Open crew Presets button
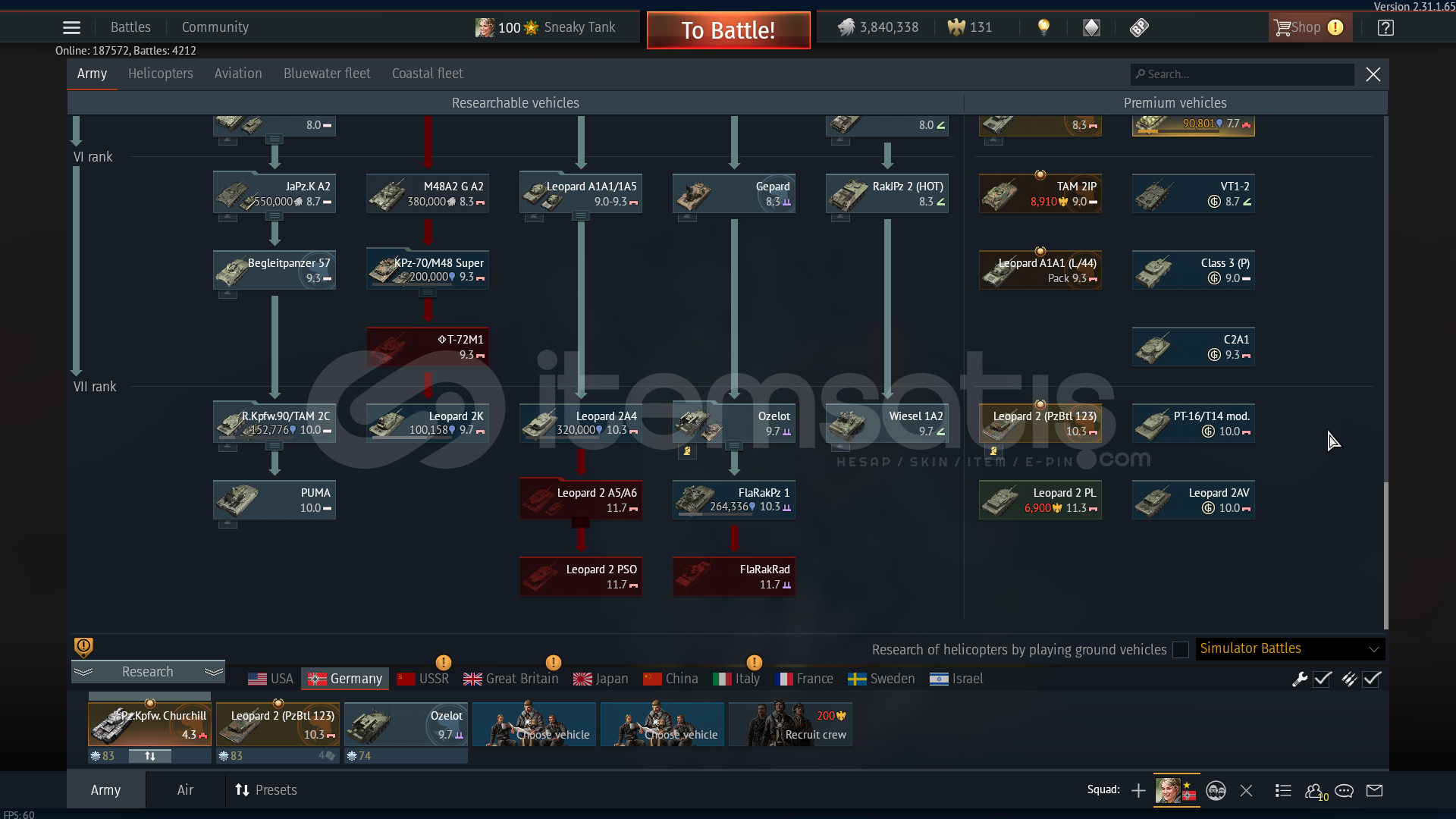Screen dimensions: 1456x819 pos(266,790)
